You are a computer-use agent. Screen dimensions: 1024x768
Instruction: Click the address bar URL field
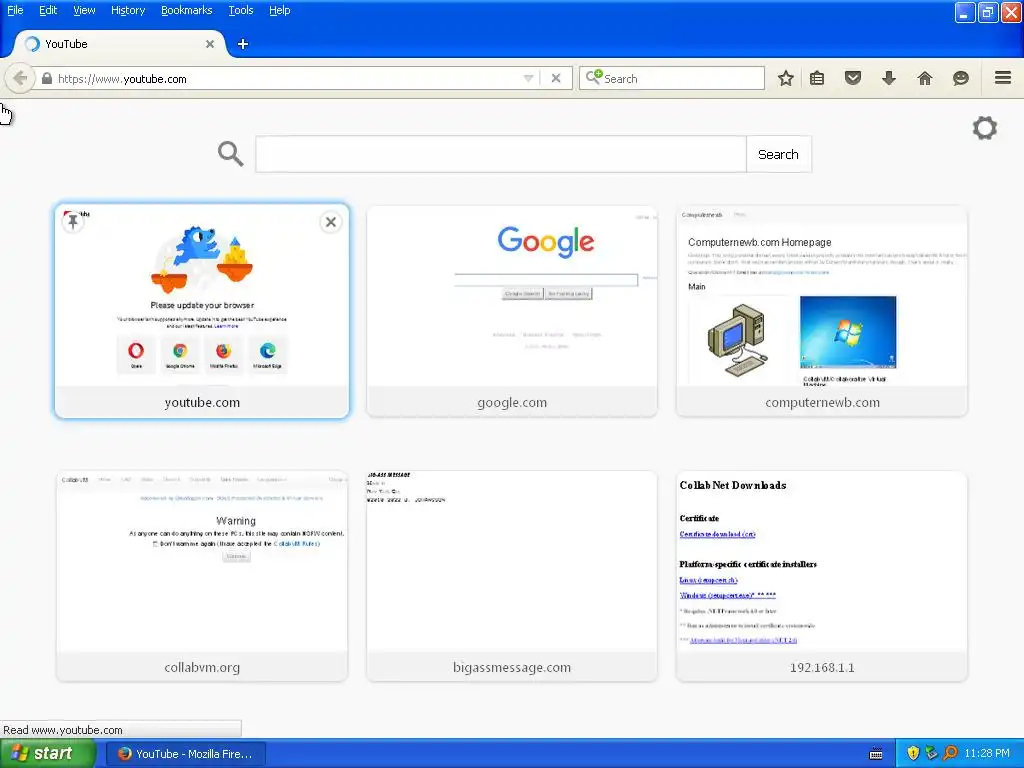(287, 78)
